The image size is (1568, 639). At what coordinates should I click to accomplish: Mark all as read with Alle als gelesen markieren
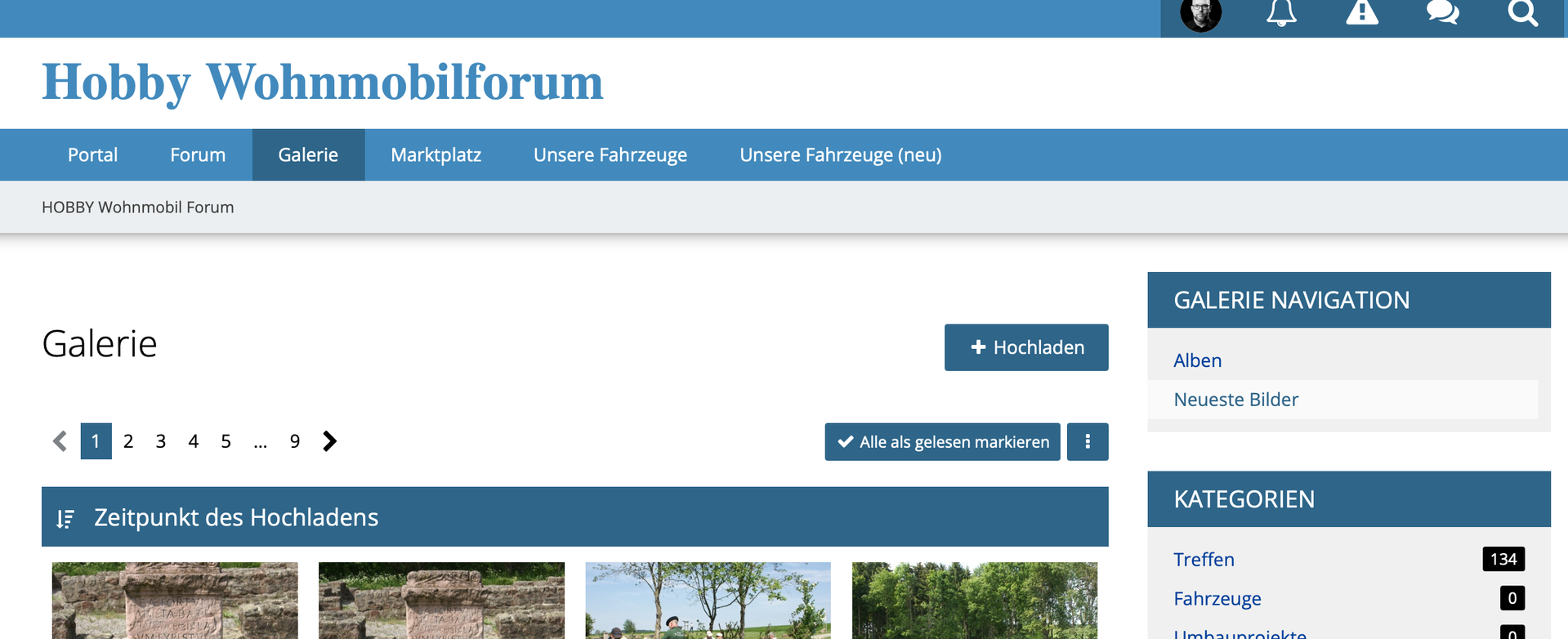point(942,441)
